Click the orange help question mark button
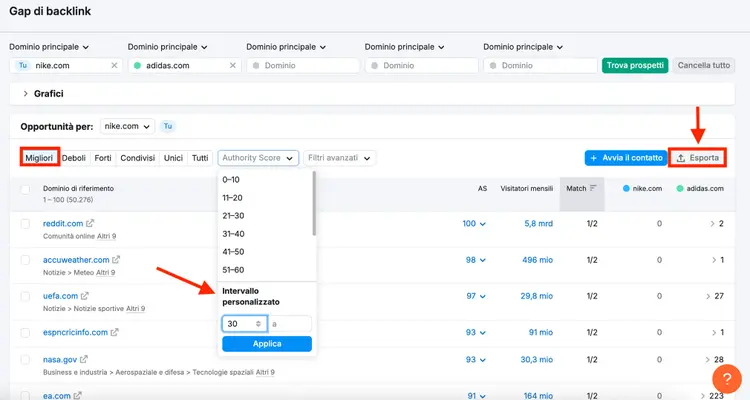 pyautogui.click(x=727, y=379)
